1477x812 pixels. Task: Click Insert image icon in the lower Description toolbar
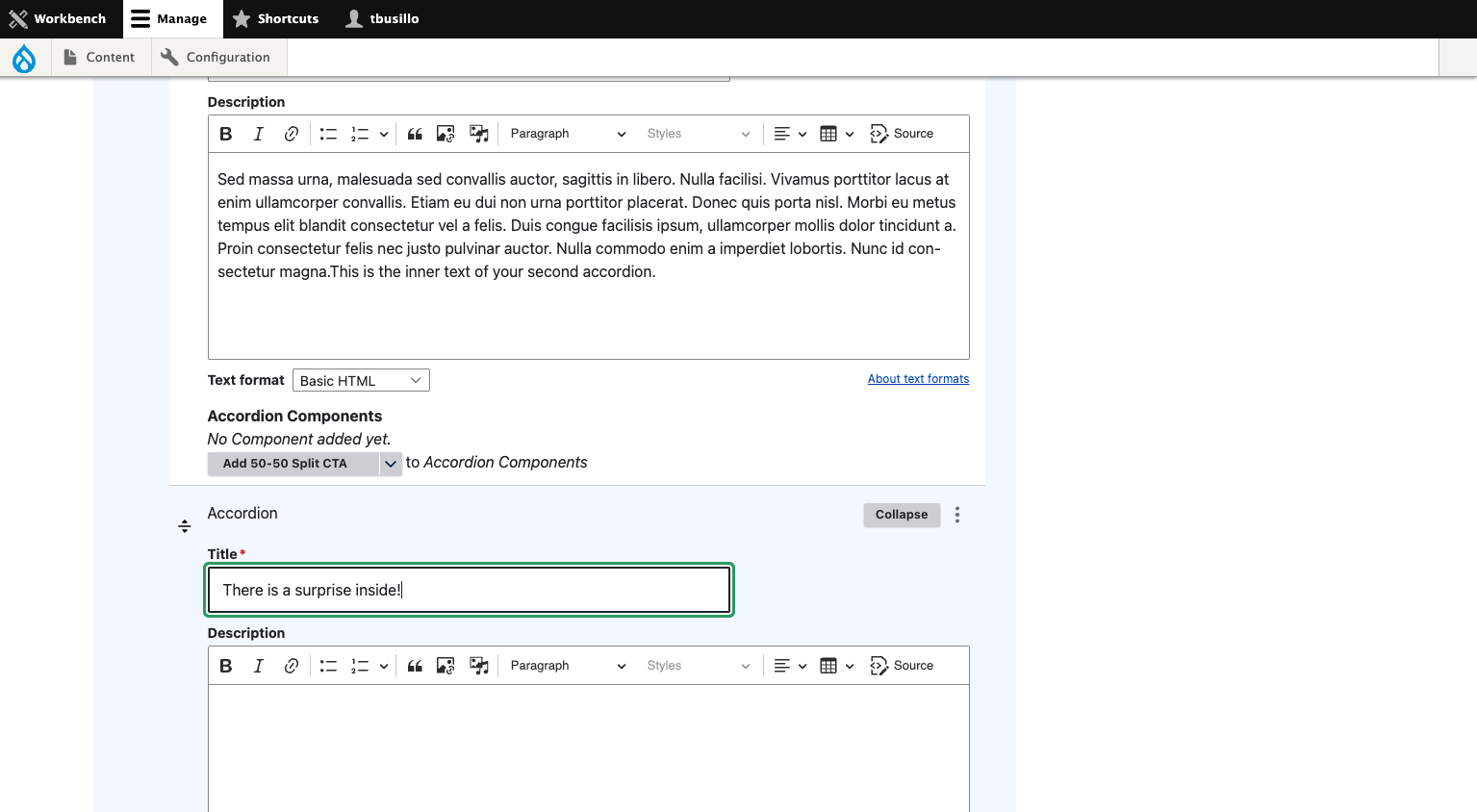pyautogui.click(x=446, y=666)
